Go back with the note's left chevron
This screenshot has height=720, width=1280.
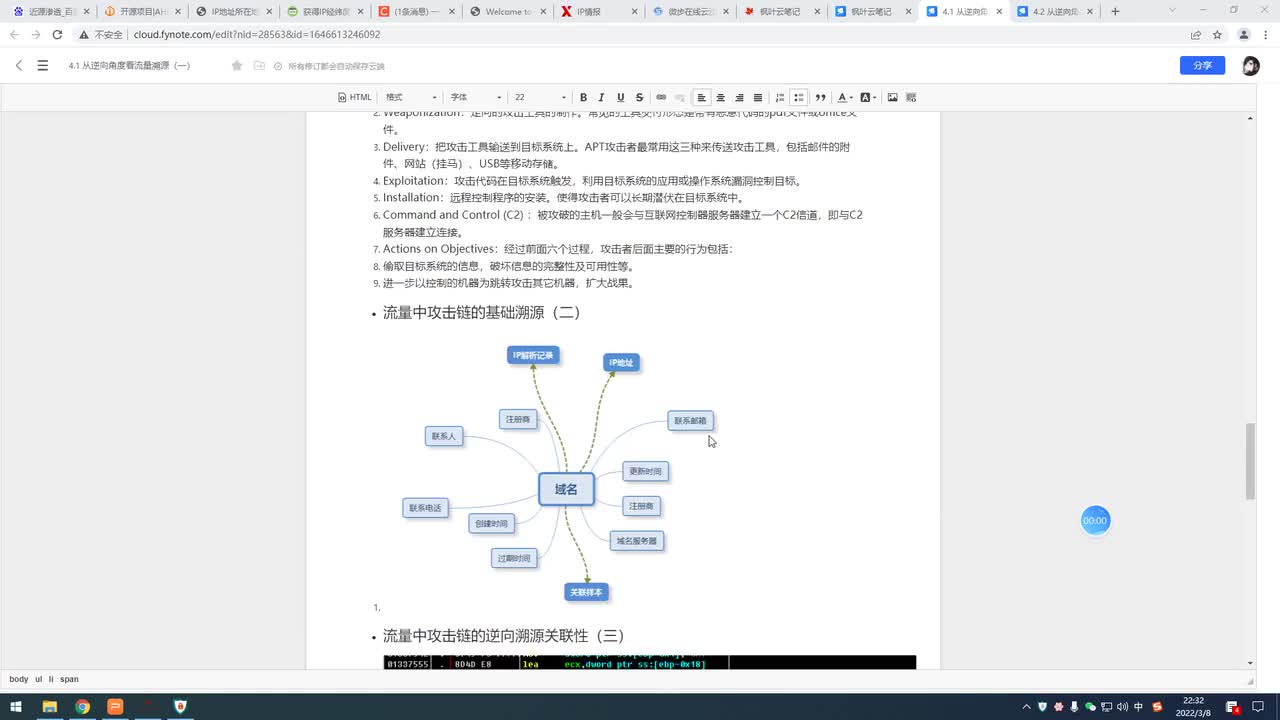coord(18,65)
